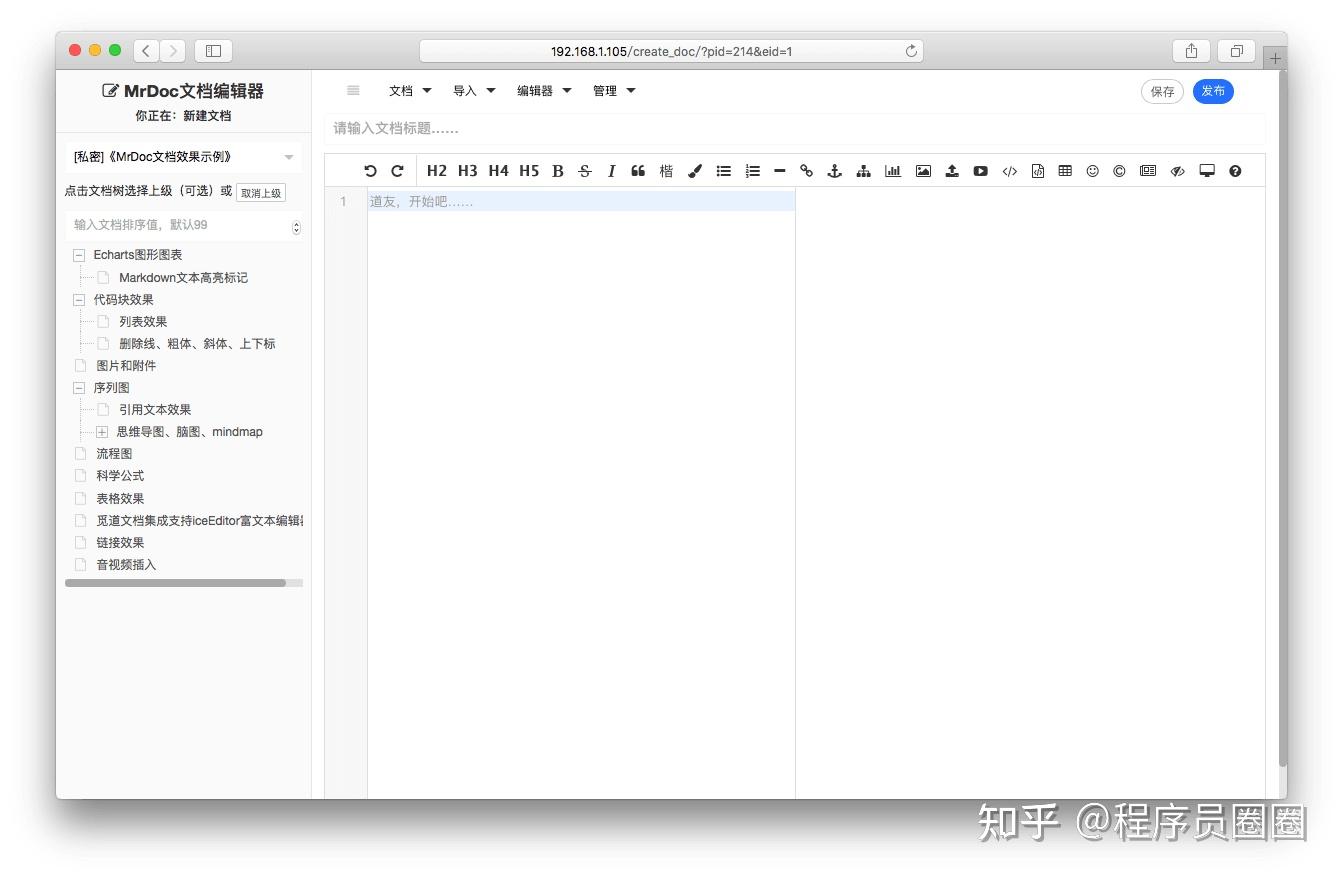Toggle fullscreen mode with the monitor icon
The height and width of the screenshot is (879, 1343).
pos(1206,171)
